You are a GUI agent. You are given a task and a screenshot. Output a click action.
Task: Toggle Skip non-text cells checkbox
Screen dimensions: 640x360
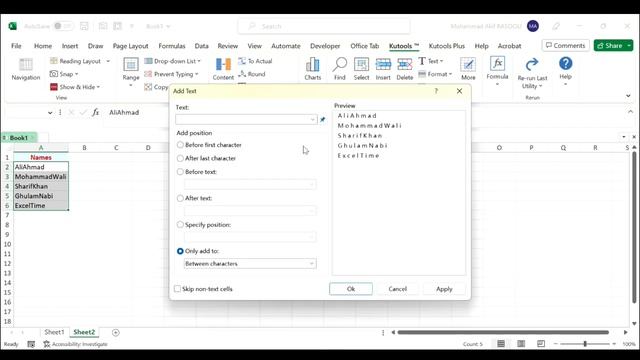click(x=177, y=289)
